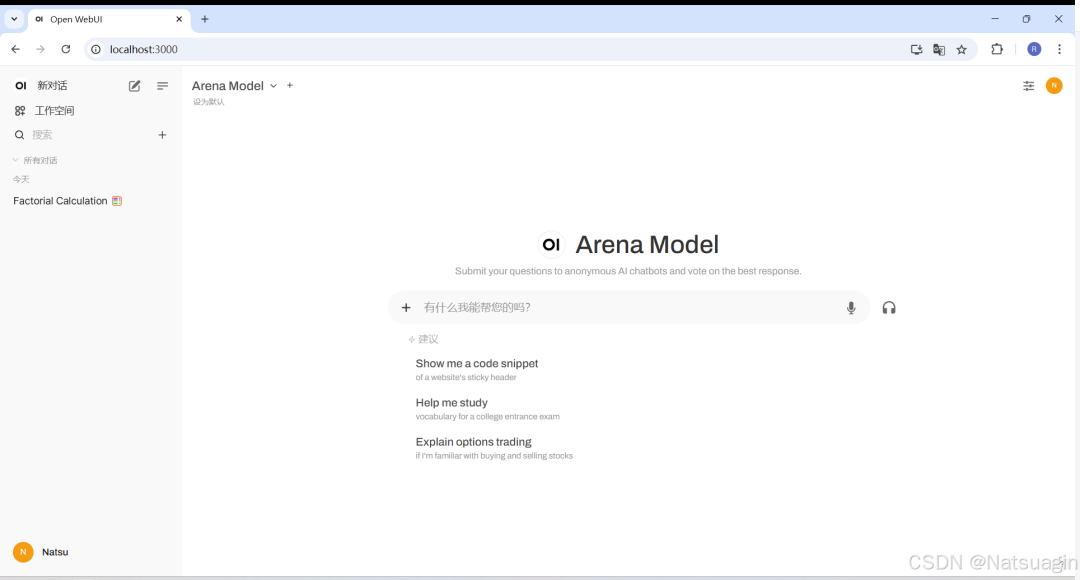
Task: Click the browser forward arrow
Action: (41, 50)
